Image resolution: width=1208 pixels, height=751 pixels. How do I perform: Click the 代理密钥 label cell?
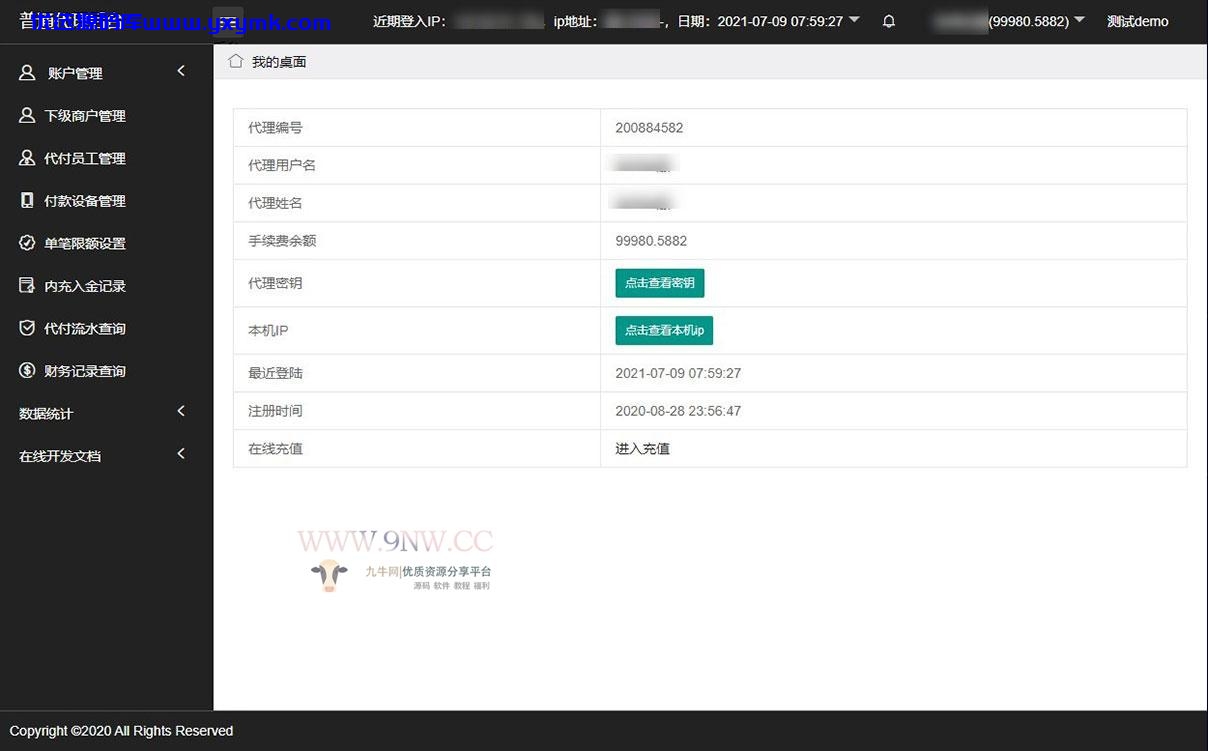click(x=417, y=283)
